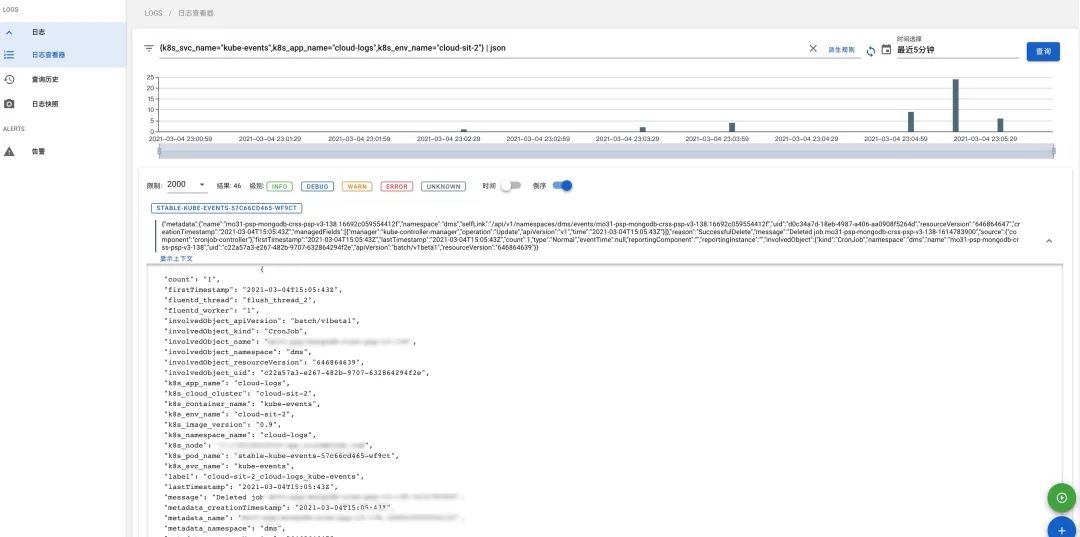This screenshot has height=537, width=1080.
Task: Click the refresh icon beside the time selector
Action: tap(871, 51)
